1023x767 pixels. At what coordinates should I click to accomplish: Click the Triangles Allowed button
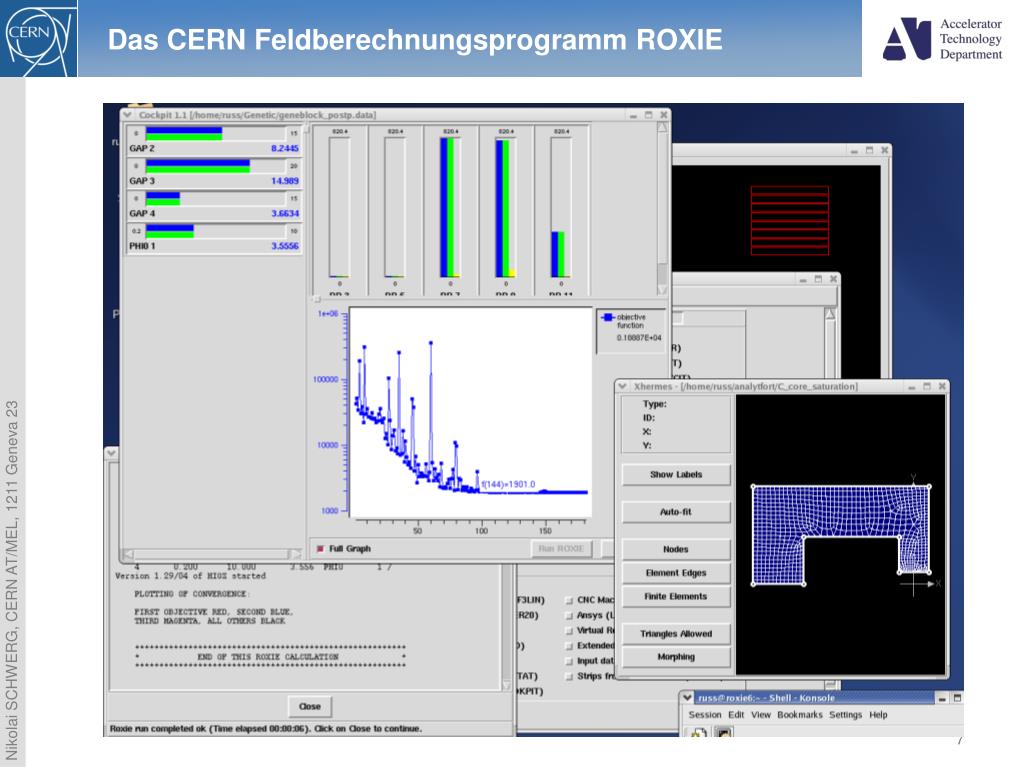click(x=676, y=633)
